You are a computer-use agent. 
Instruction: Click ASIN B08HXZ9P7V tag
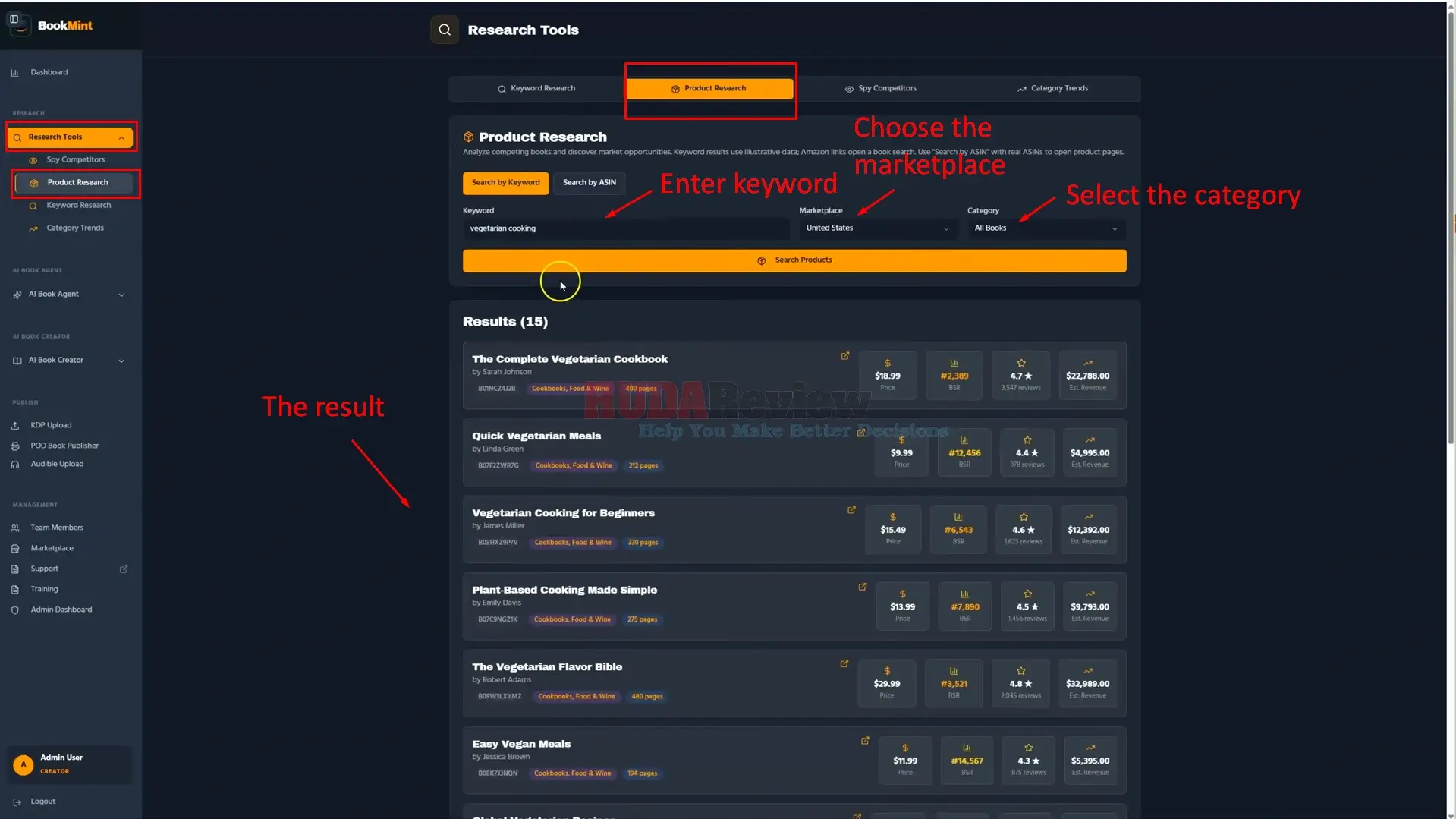[498, 543]
